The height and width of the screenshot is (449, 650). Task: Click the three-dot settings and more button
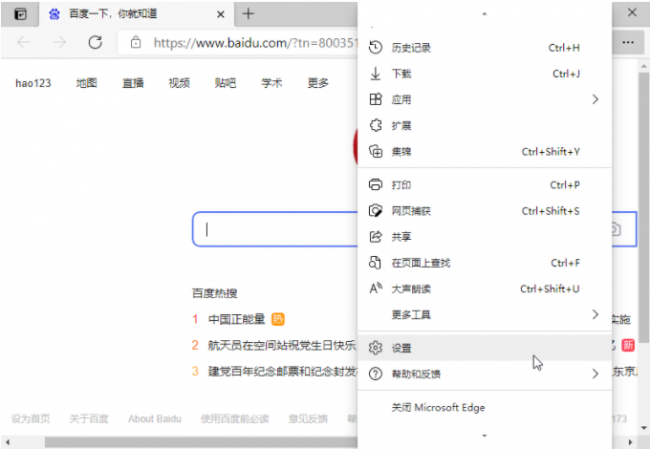[628, 42]
